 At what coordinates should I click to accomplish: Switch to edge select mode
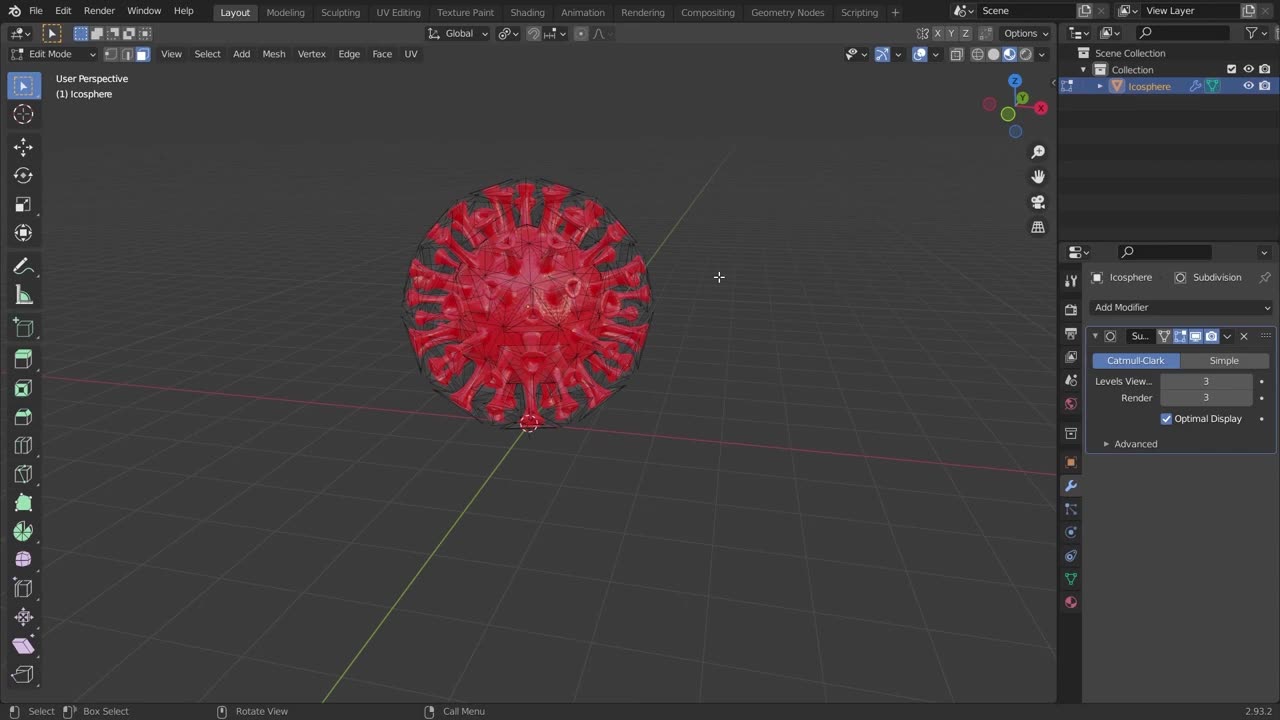tap(127, 54)
